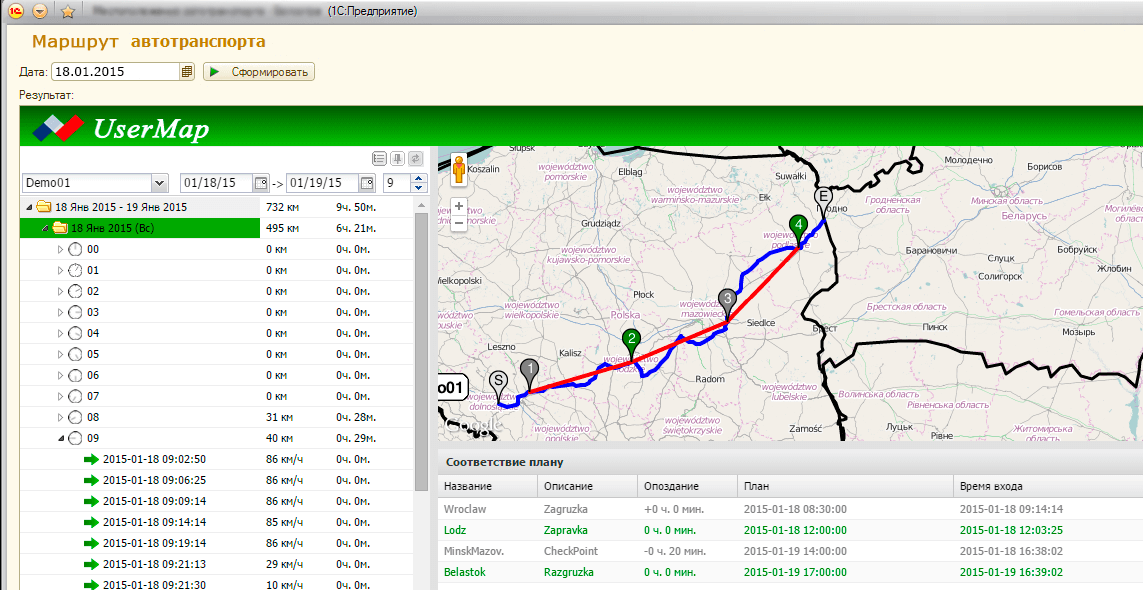Click the favorites star icon
Screen dimensions: 1143x590
68,11
